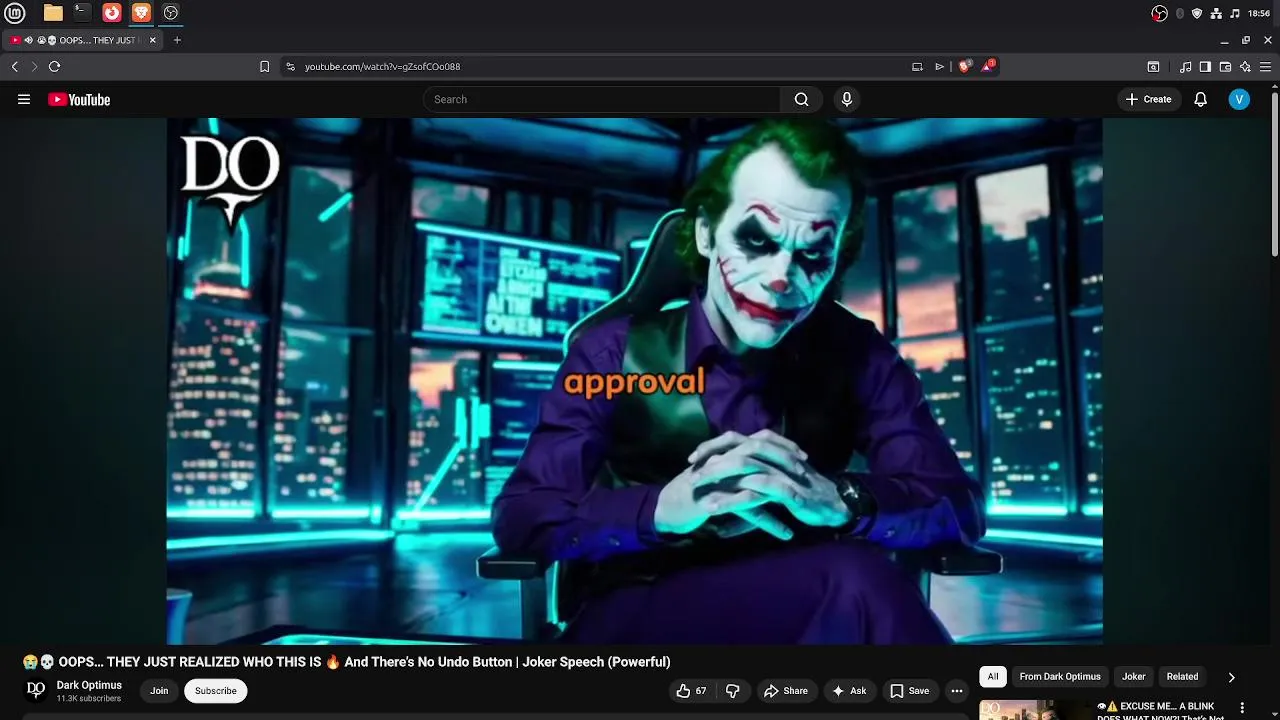
Task: Open network settings in system tray
Action: pos(1216,13)
